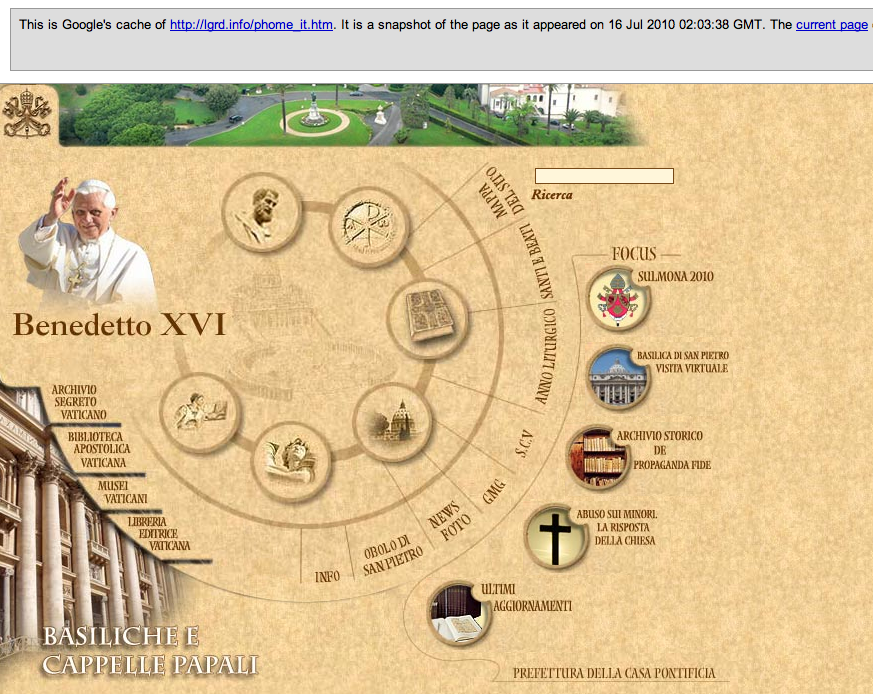Open Prefettura della Casa Pontificia link
Screen dimensions: 873x694
pos(614,674)
